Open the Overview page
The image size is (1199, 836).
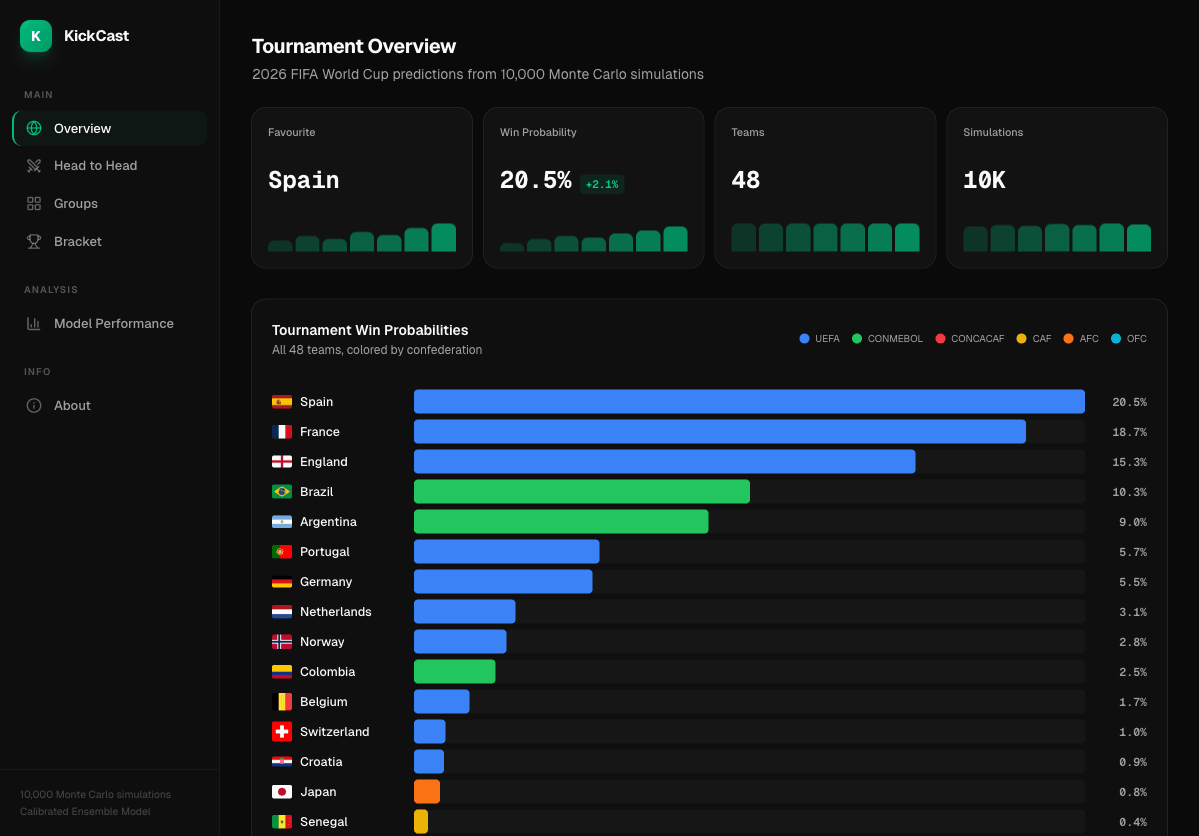point(110,128)
